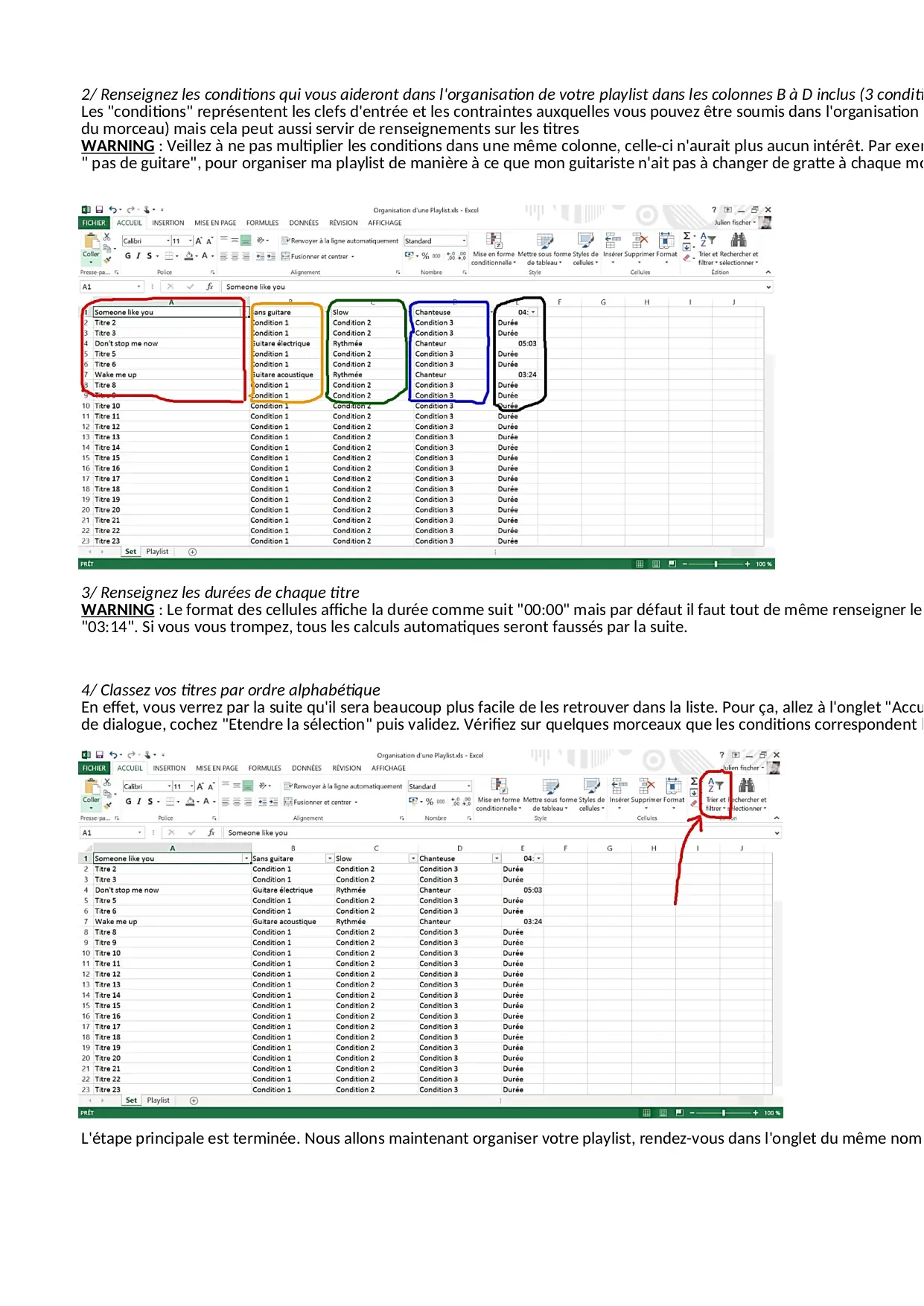The height and width of the screenshot is (1306, 924).
Task: Open the filter dropdown on the Sans guitare header
Action: [x=329, y=859]
